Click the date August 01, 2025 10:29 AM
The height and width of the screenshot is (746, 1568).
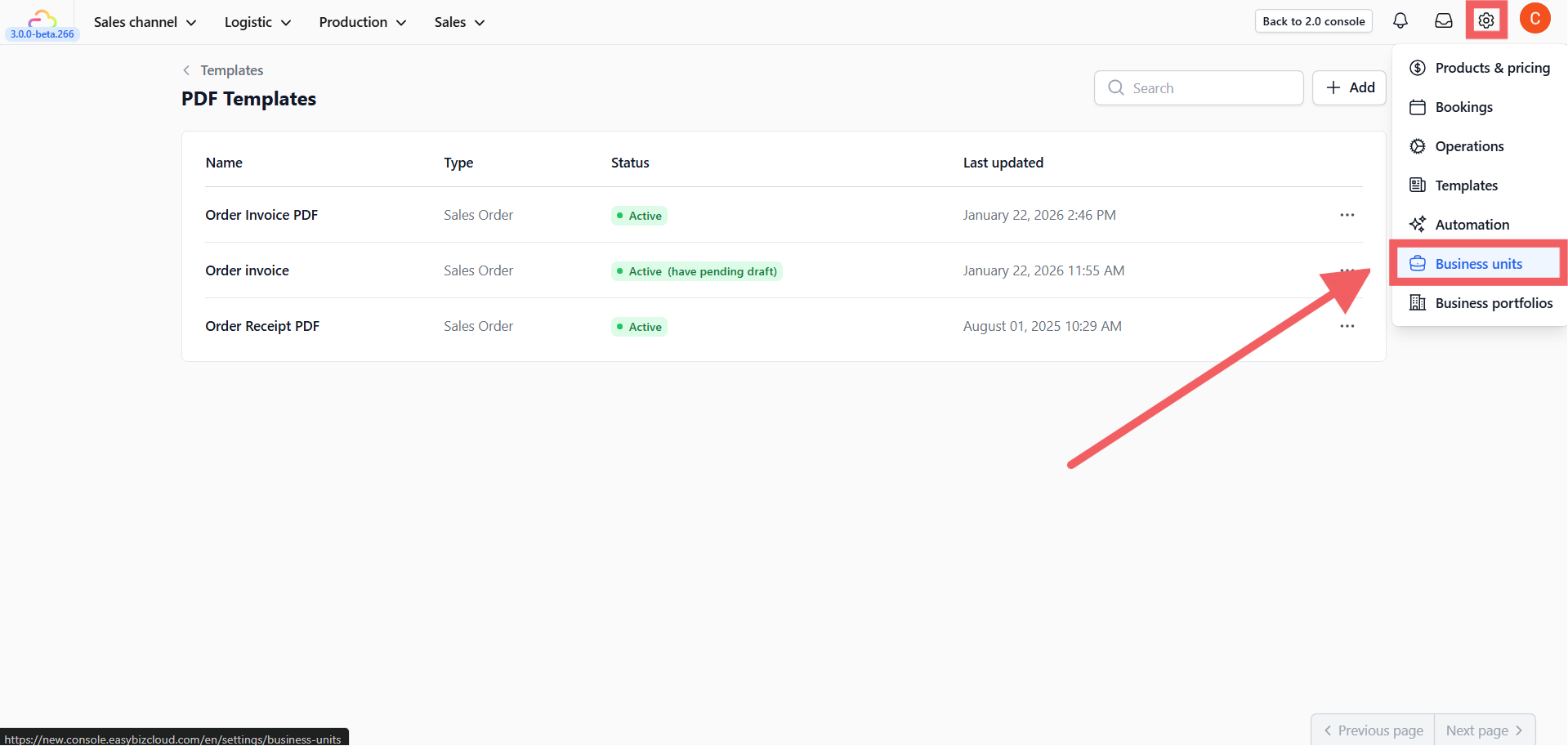pyautogui.click(x=1042, y=326)
